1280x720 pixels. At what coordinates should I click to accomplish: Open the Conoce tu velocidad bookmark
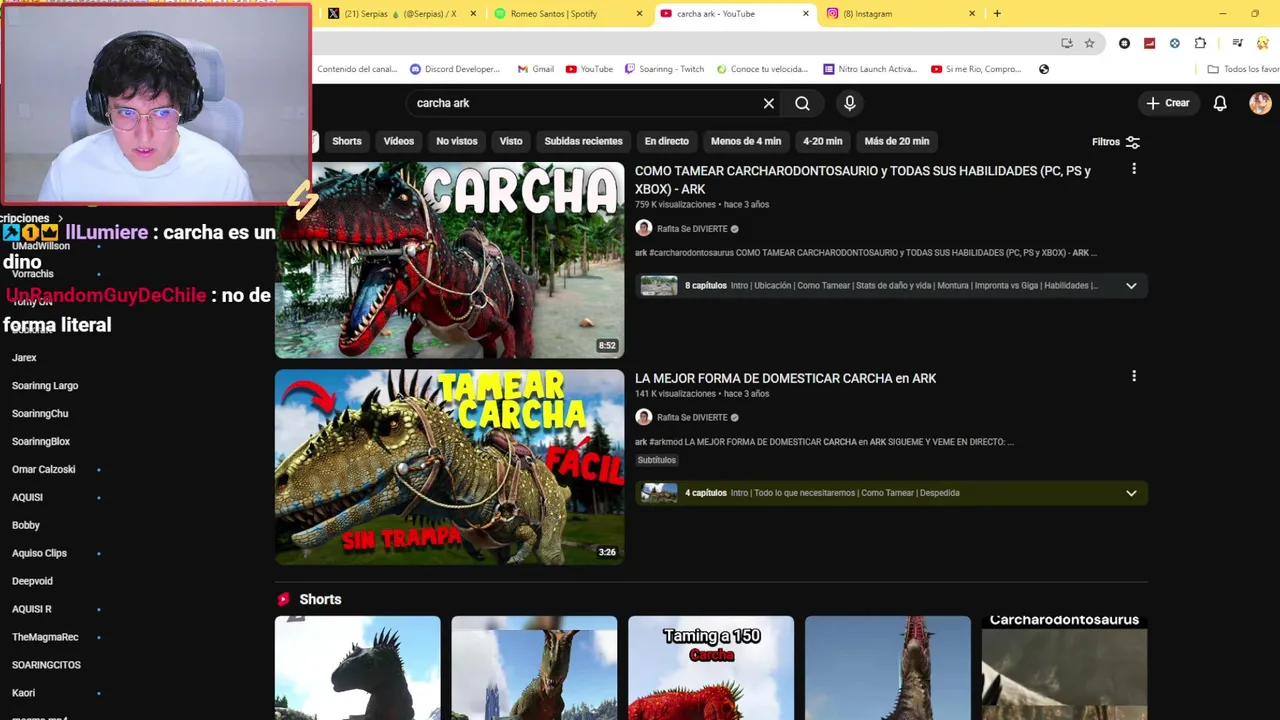(761, 69)
